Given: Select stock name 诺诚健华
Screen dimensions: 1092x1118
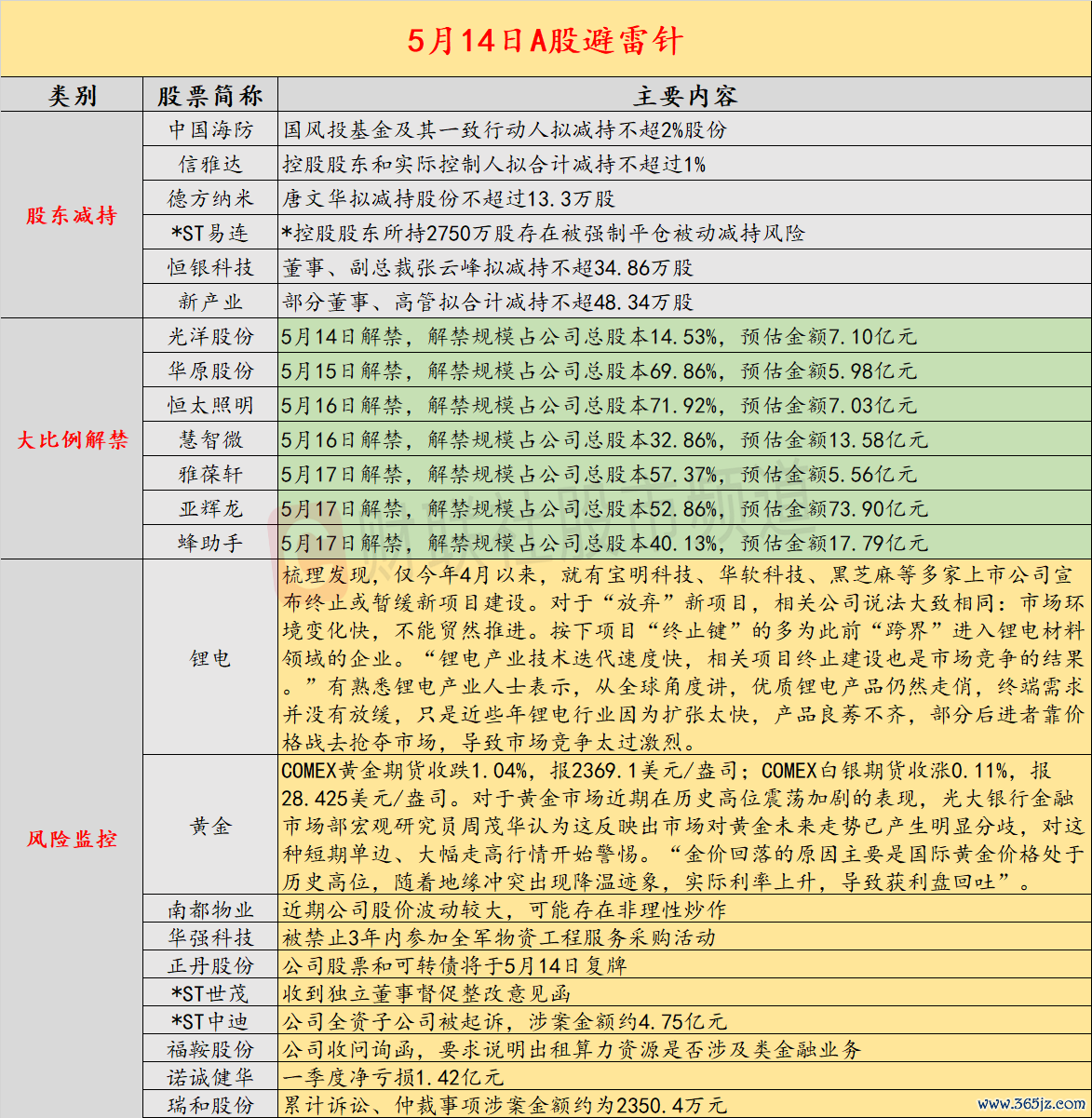Looking at the screenshot, I should (210, 1077).
